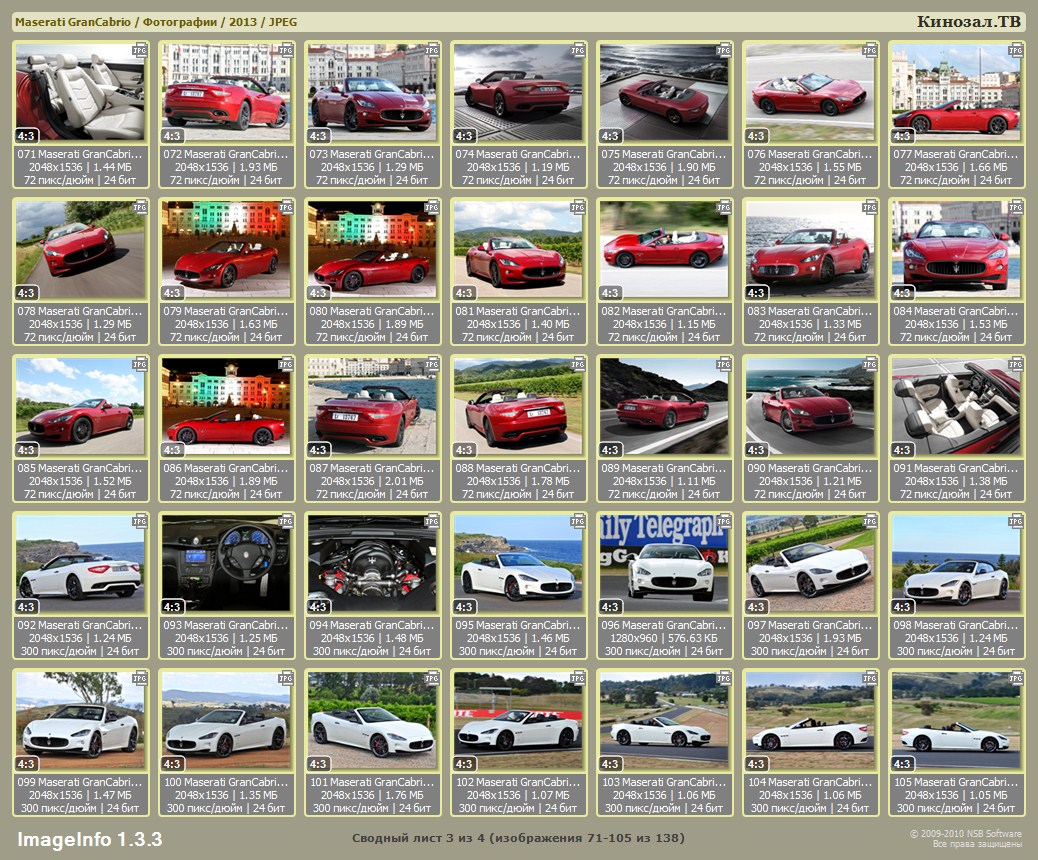
Task: Click the ImageInfo 1.3.3 label
Action: (x=89, y=838)
